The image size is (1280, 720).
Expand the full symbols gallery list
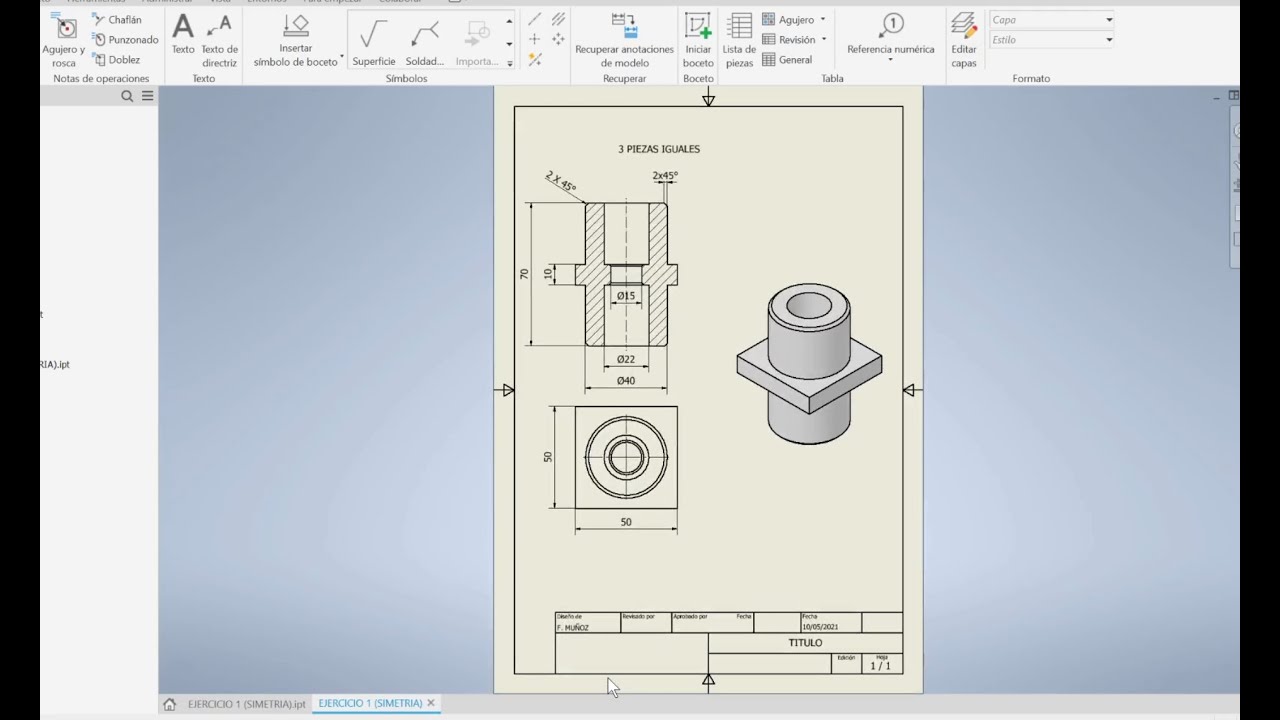click(x=509, y=63)
